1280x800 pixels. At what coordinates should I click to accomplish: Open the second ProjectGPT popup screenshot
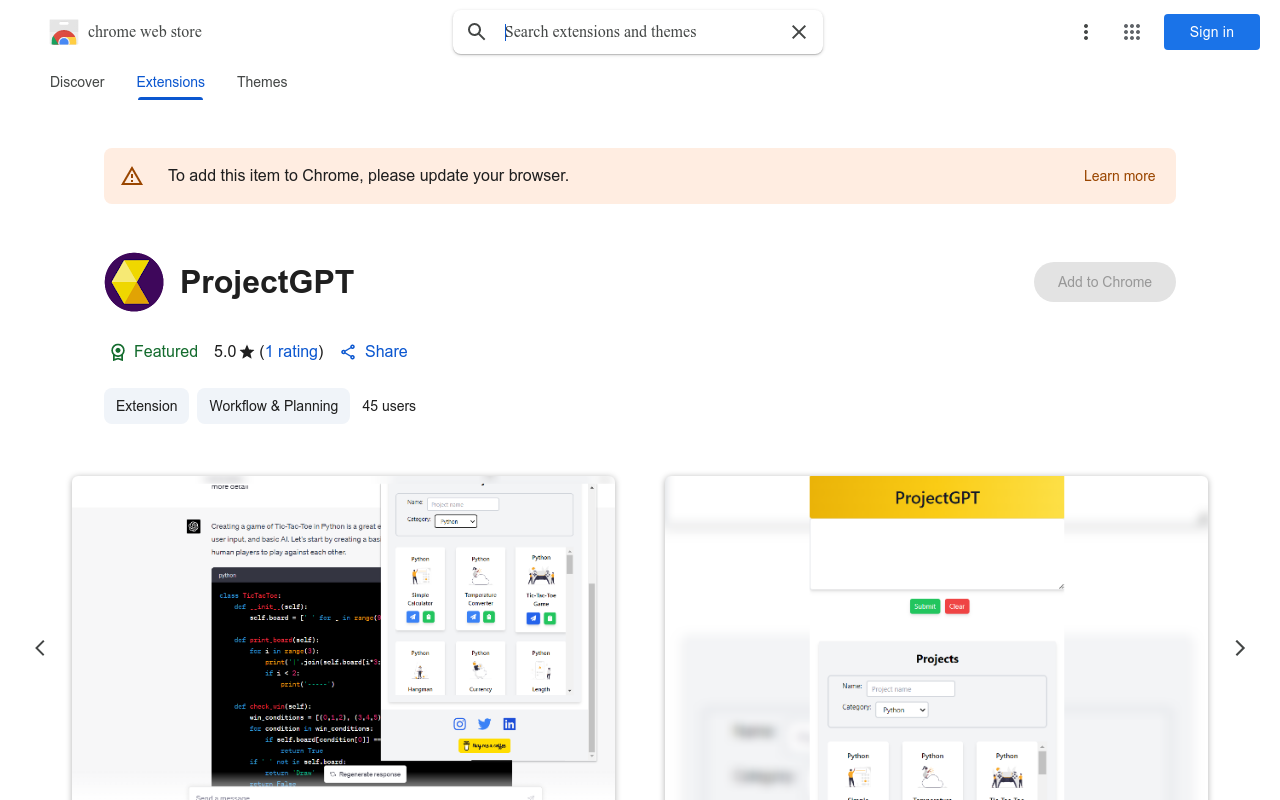[936, 638]
